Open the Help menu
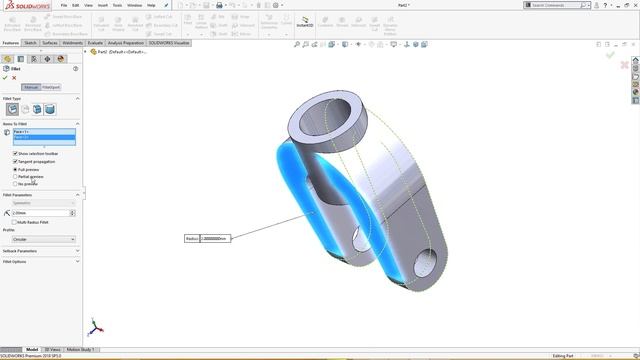 (x=151, y=5)
